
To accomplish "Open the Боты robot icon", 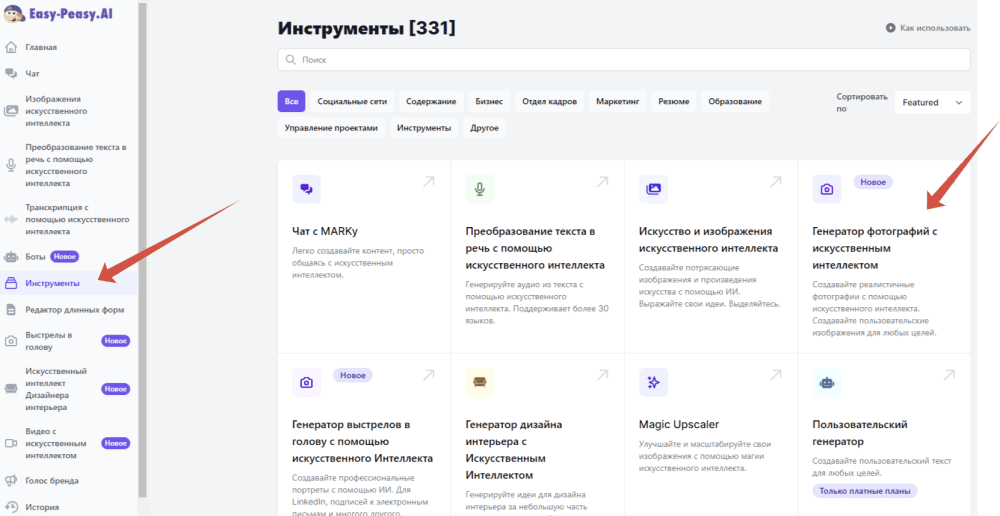I will 11,257.
